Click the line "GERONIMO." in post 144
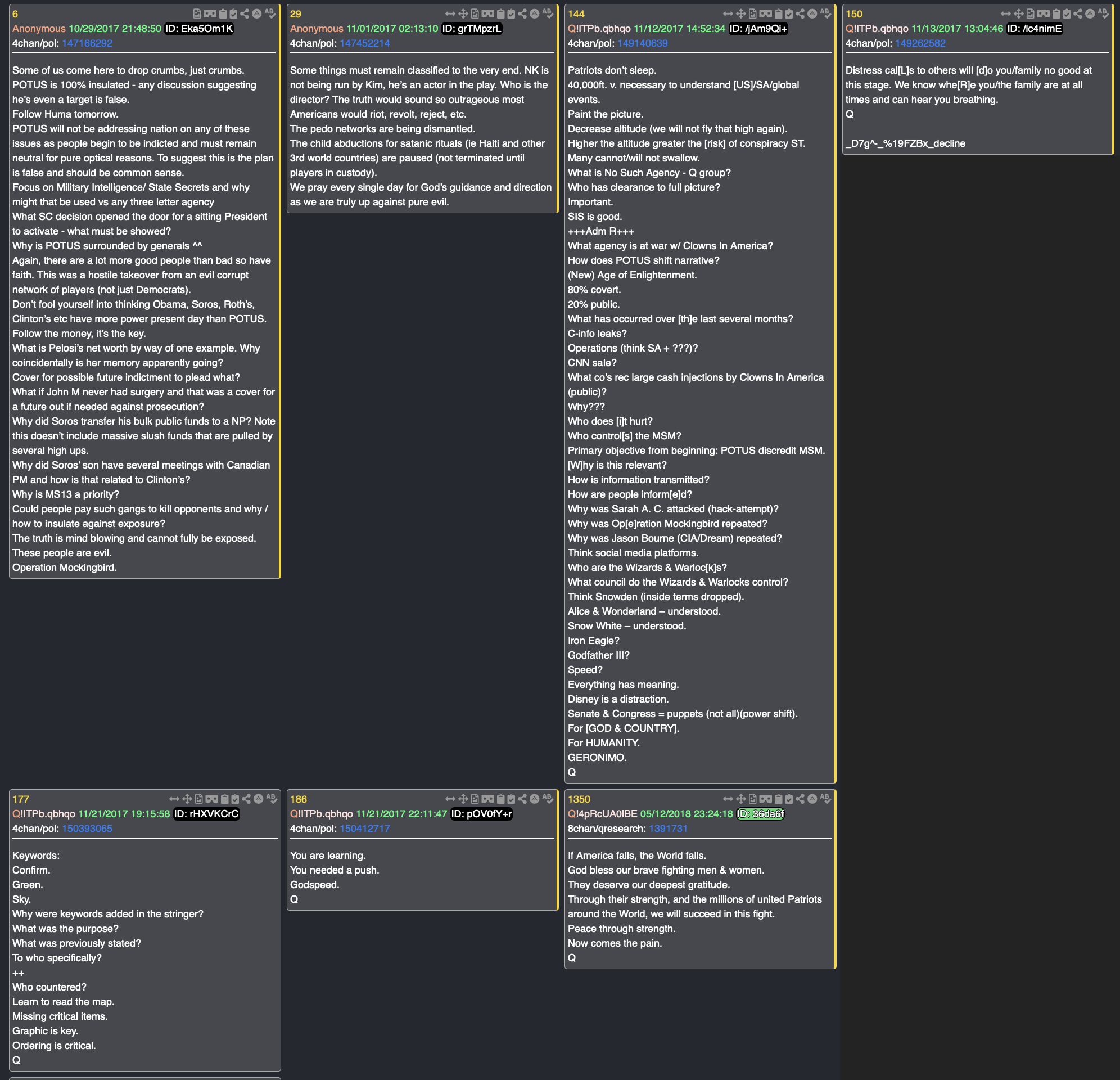 click(597, 758)
